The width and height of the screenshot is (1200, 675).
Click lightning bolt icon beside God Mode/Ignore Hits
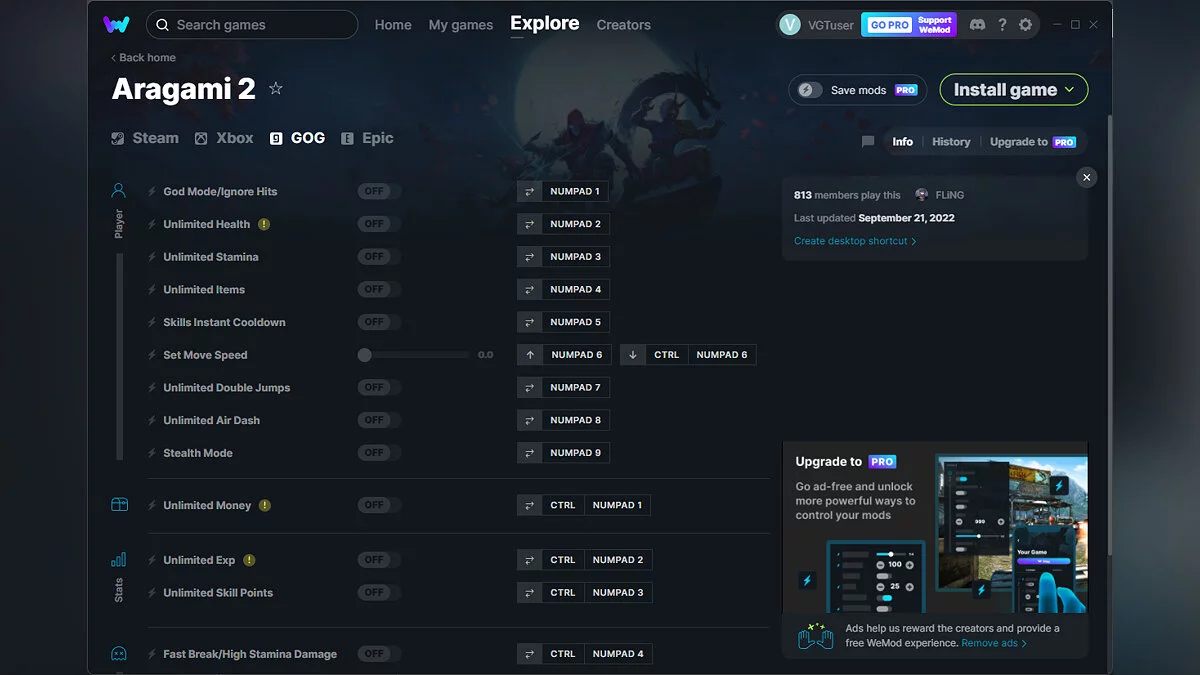[152, 191]
